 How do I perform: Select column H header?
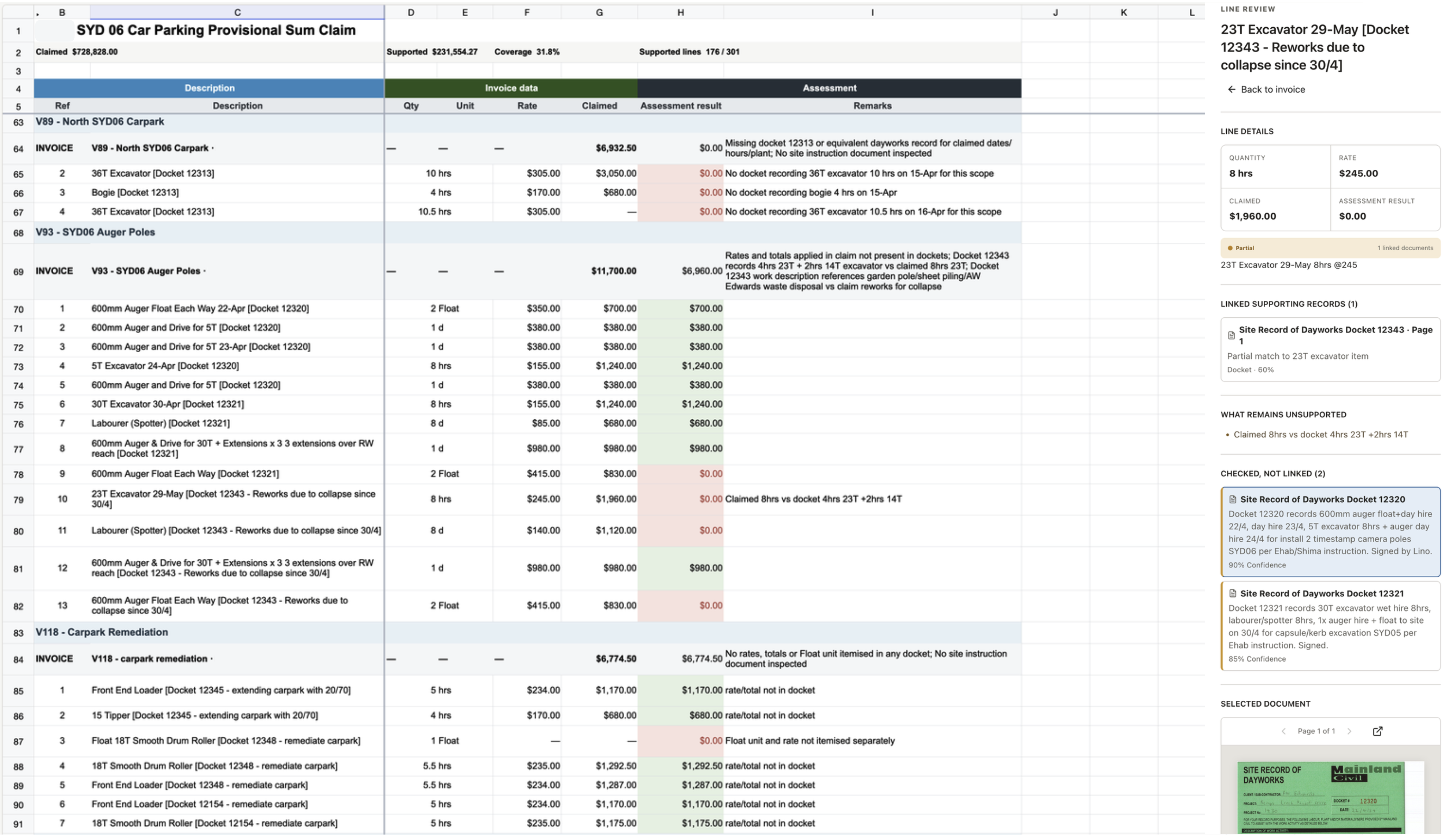pyautogui.click(x=680, y=12)
